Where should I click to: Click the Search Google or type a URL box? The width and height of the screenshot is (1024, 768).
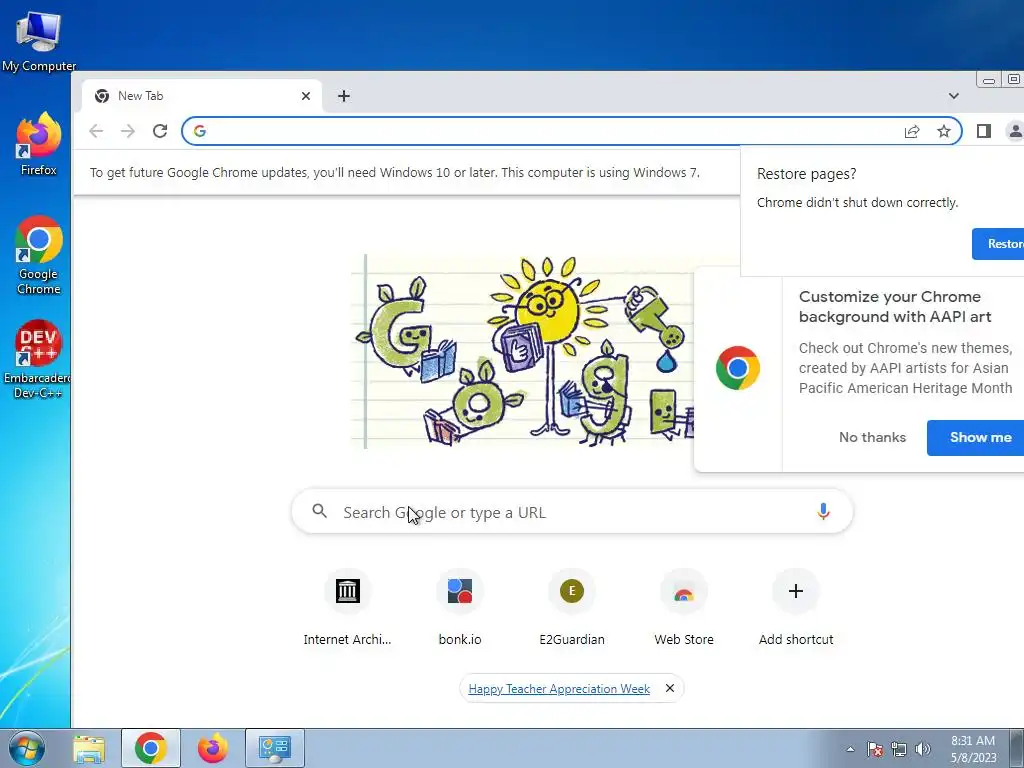[572, 512]
